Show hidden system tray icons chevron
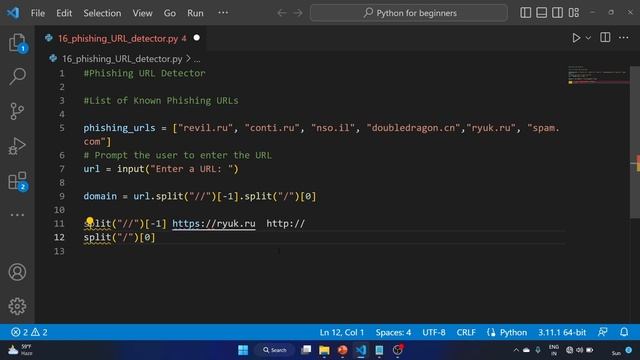Screen dimensions: 640x360 pyautogui.click(x=516, y=350)
